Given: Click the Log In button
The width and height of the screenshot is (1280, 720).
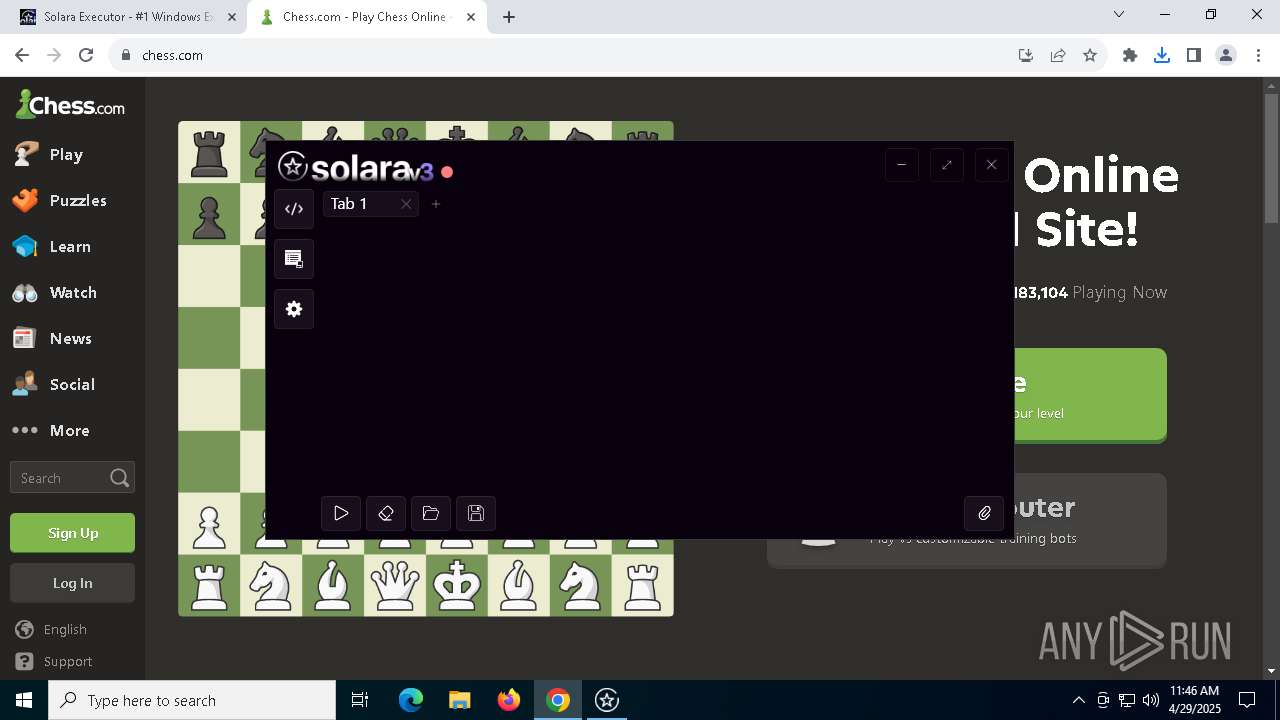Looking at the screenshot, I should [x=72, y=583].
